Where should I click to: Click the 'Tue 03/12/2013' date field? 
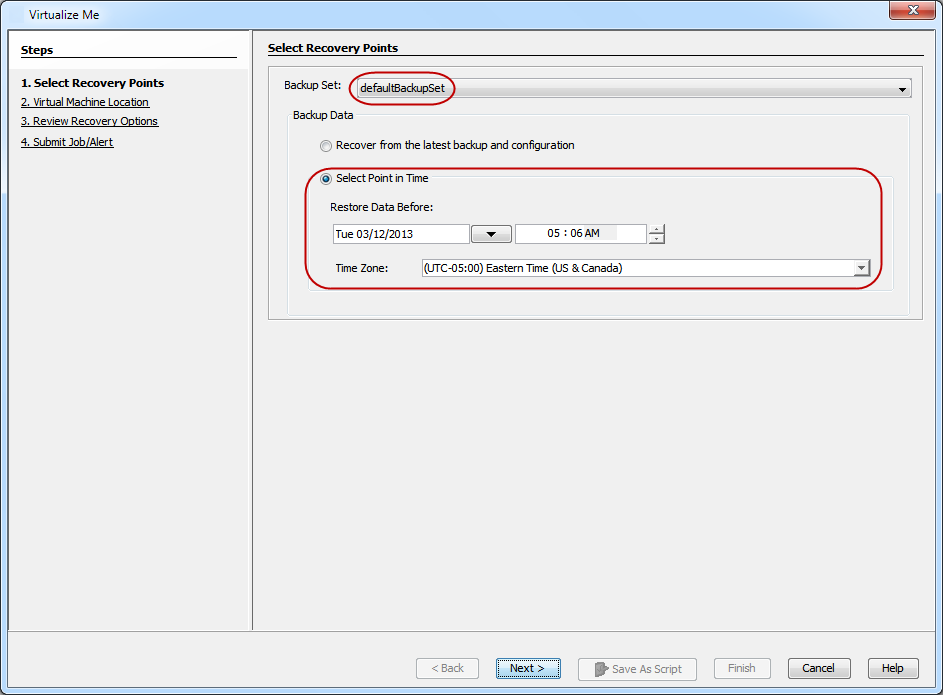[400, 234]
